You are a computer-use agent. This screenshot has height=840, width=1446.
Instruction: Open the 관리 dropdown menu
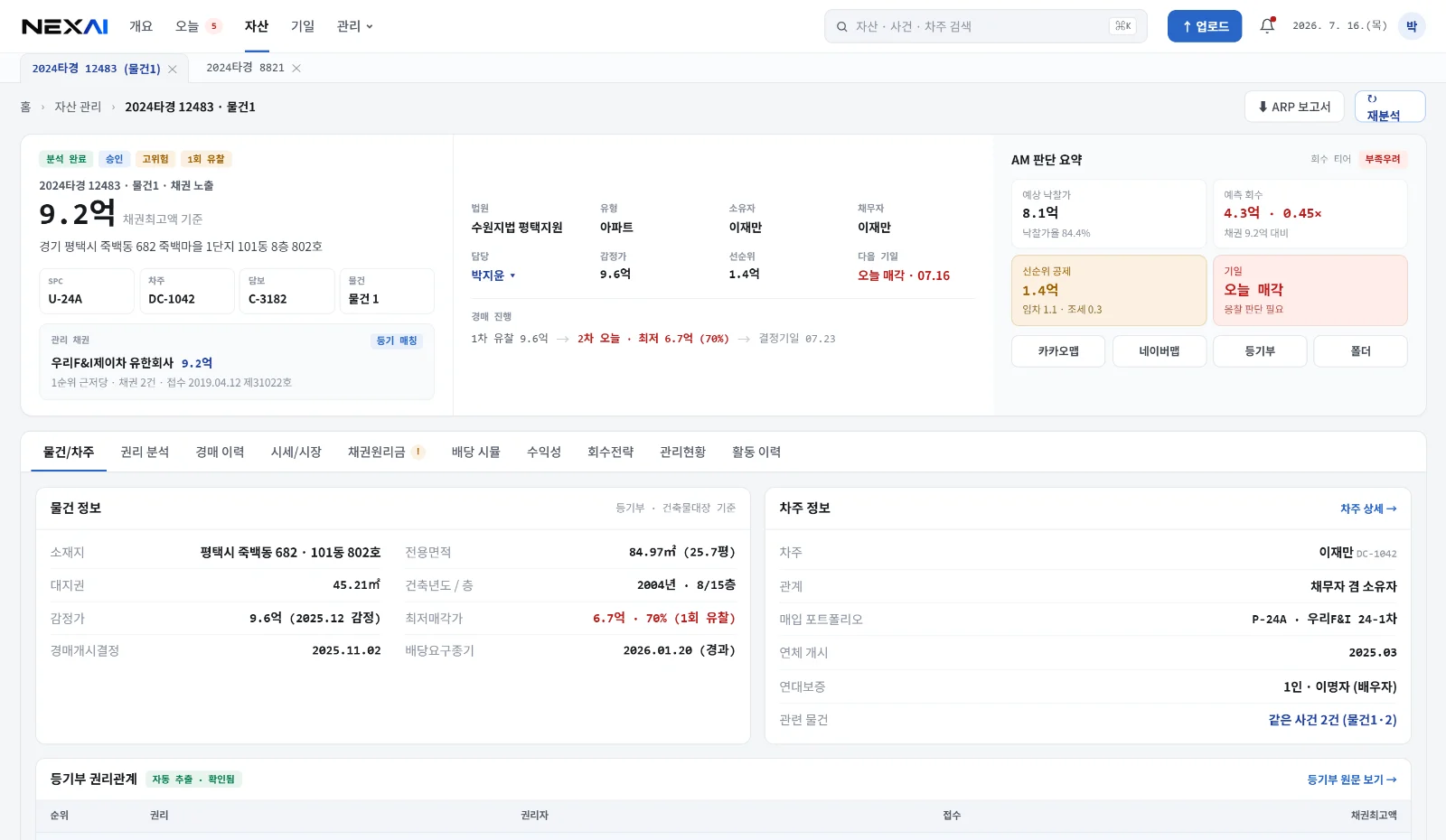click(354, 26)
